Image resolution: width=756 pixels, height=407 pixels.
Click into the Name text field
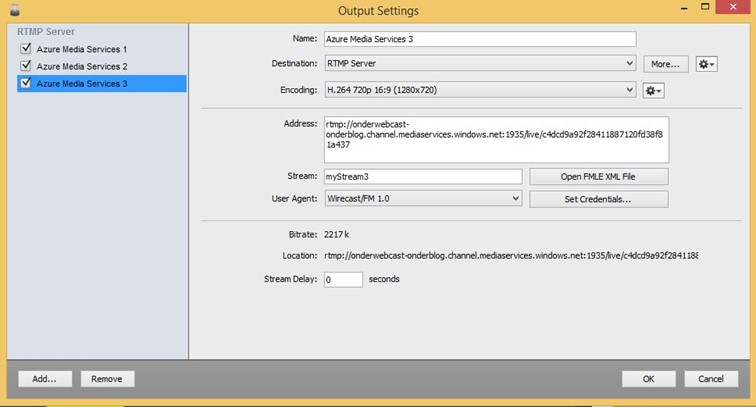pyautogui.click(x=480, y=39)
